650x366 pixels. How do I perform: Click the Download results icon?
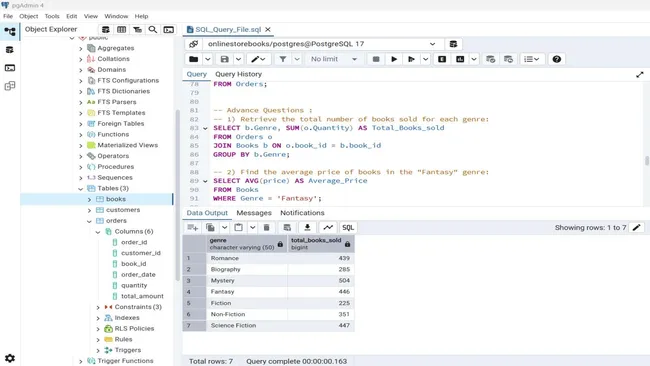pyautogui.click(x=308, y=227)
